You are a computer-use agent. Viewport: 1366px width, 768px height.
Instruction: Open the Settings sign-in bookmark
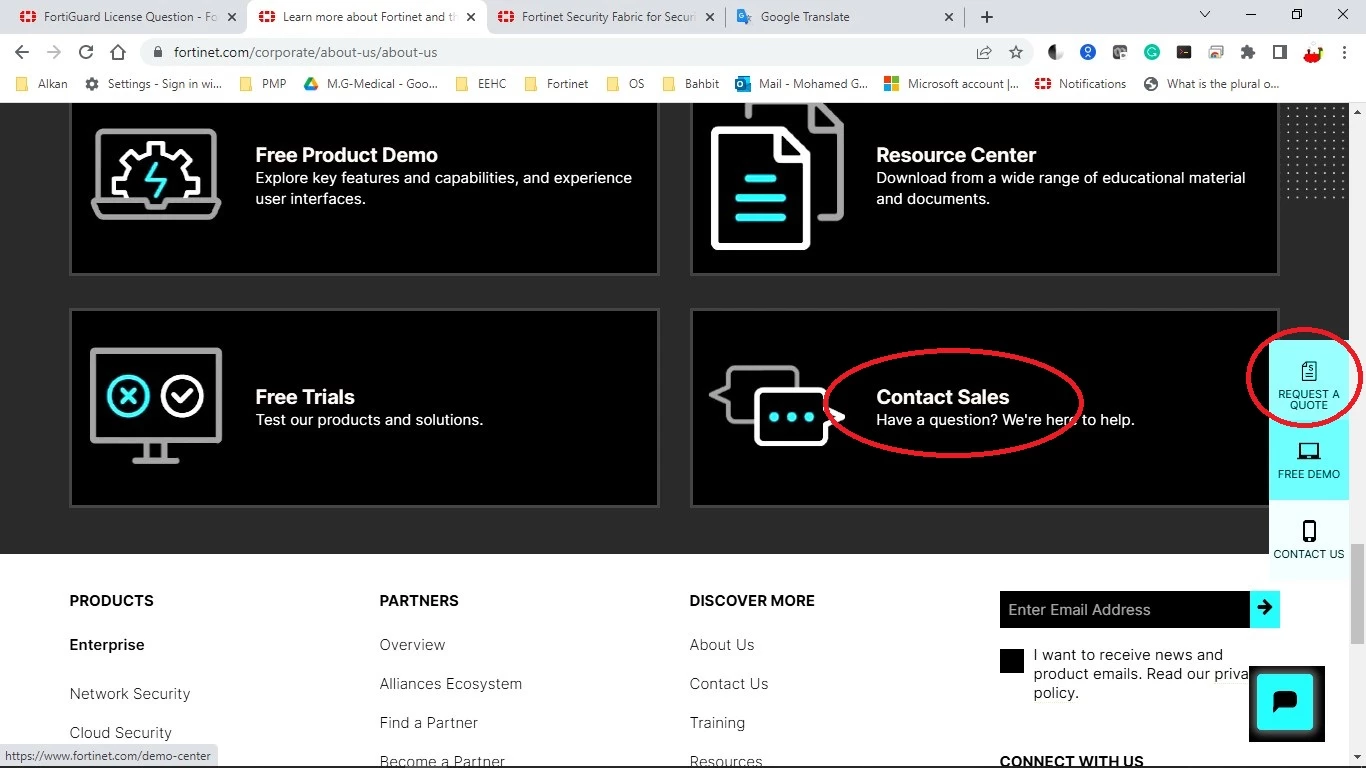click(x=154, y=84)
